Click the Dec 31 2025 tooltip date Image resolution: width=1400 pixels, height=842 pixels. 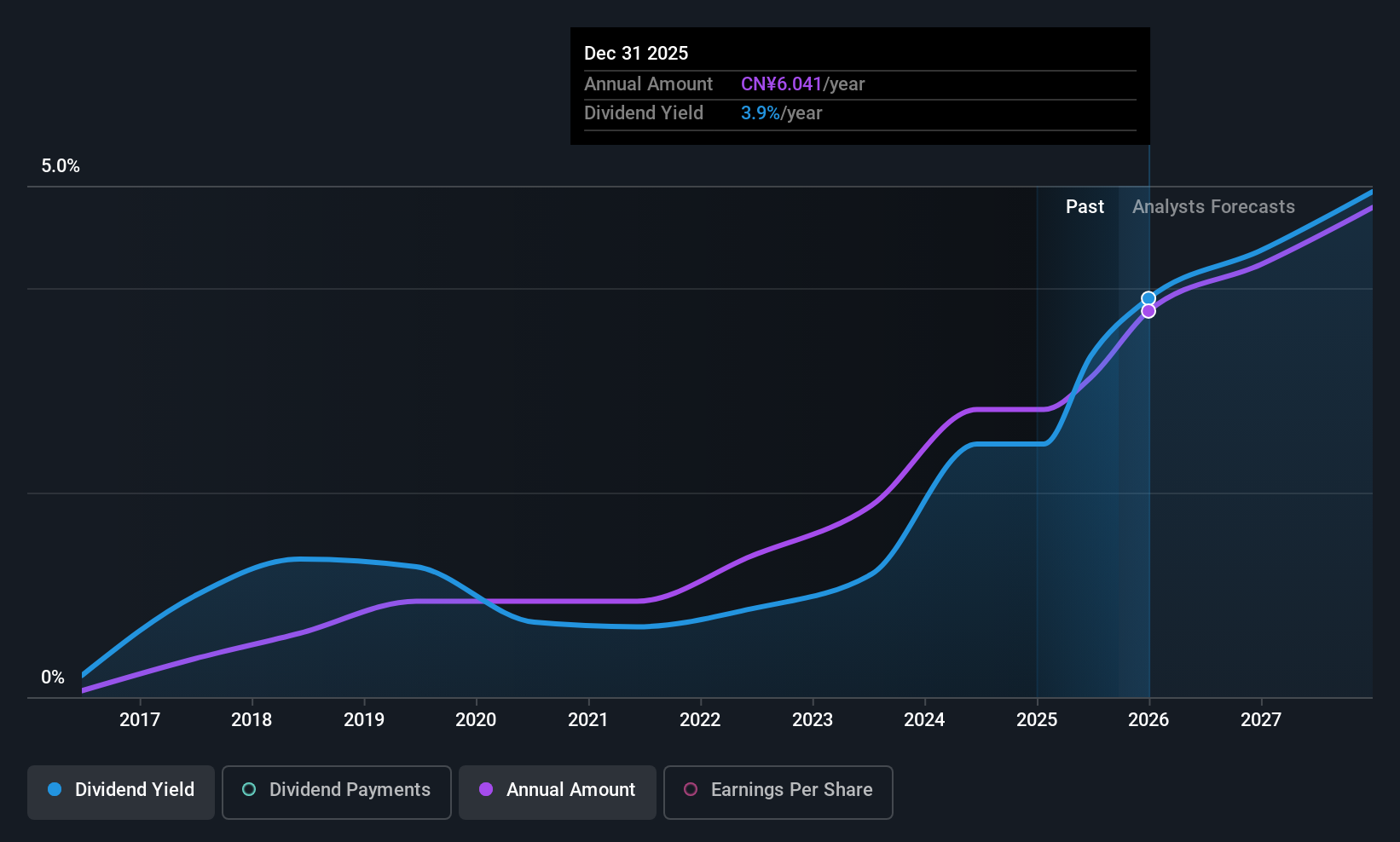point(636,54)
